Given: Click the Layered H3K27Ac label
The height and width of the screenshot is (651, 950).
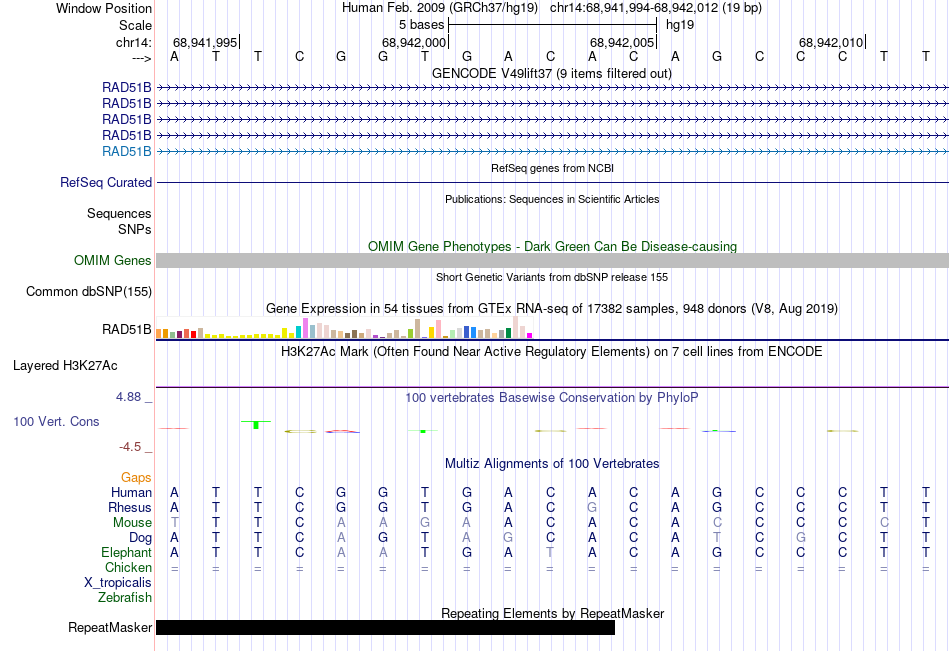Looking at the screenshot, I should pos(65,366).
